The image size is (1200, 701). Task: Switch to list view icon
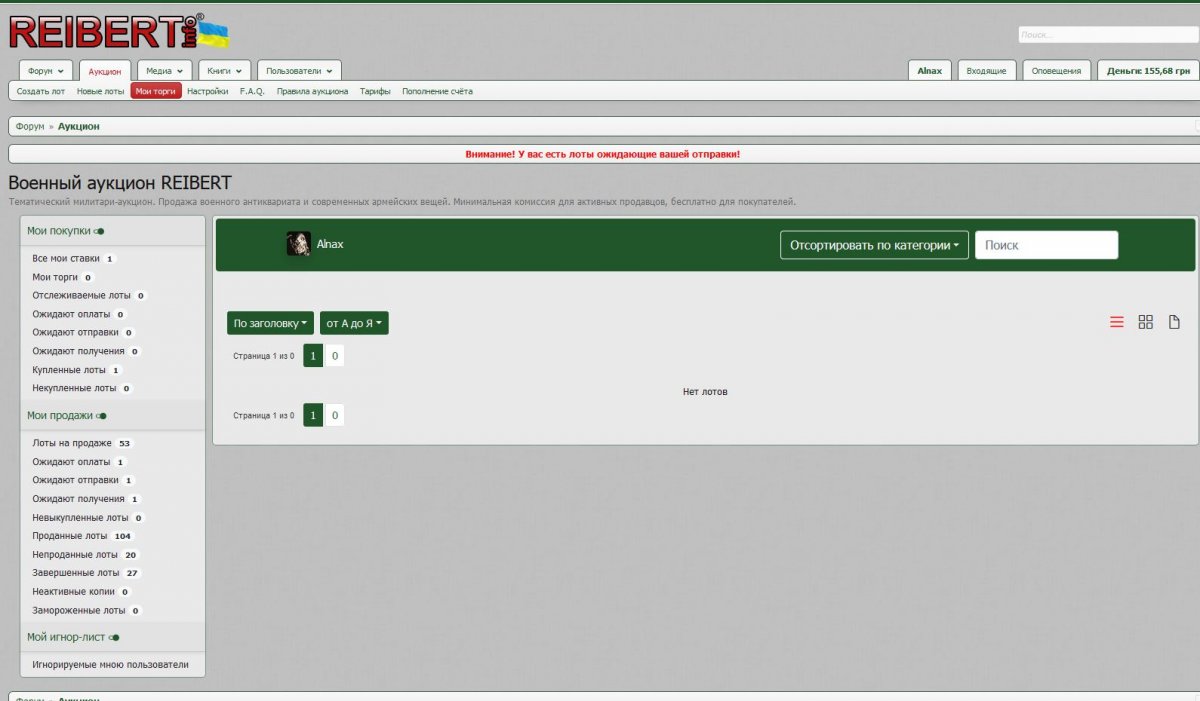[1117, 322]
